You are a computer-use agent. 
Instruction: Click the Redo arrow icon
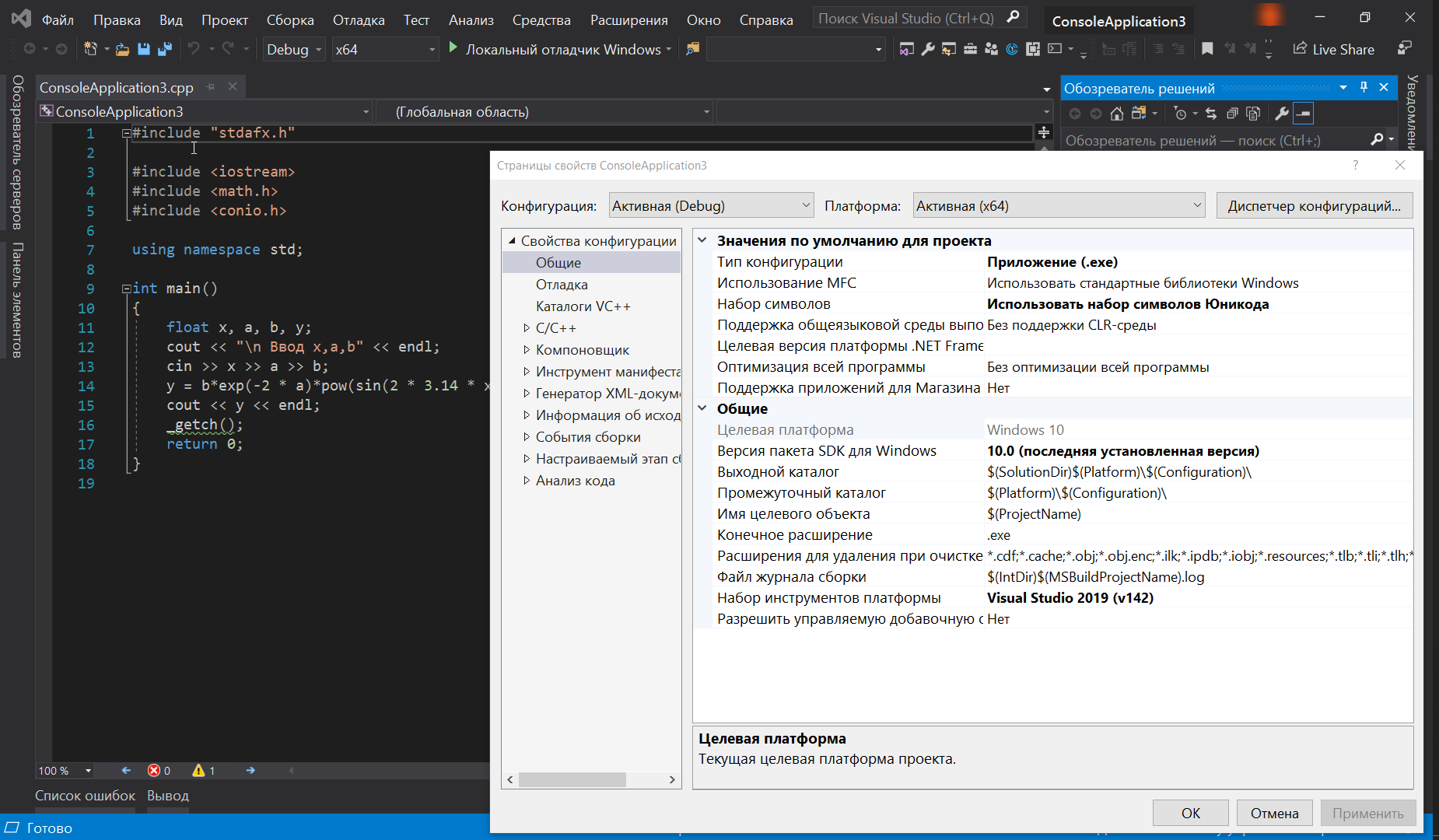coord(228,48)
